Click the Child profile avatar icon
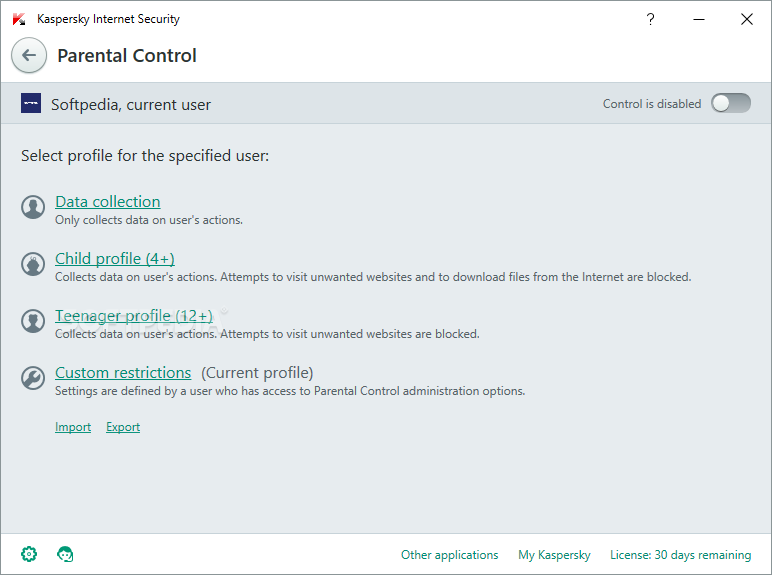This screenshot has width=772, height=575. point(33,264)
